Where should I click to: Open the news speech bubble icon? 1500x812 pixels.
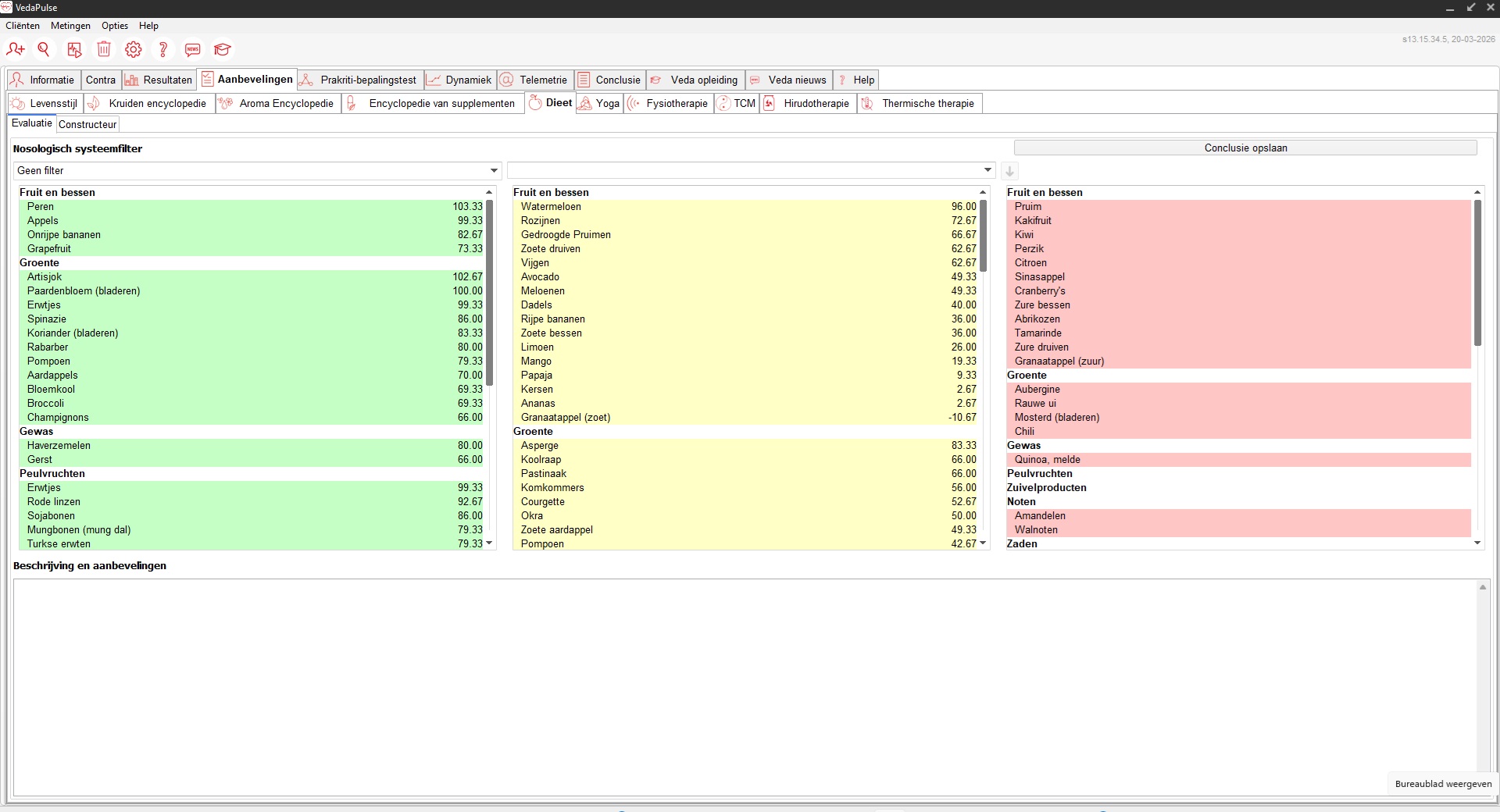click(193, 50)
